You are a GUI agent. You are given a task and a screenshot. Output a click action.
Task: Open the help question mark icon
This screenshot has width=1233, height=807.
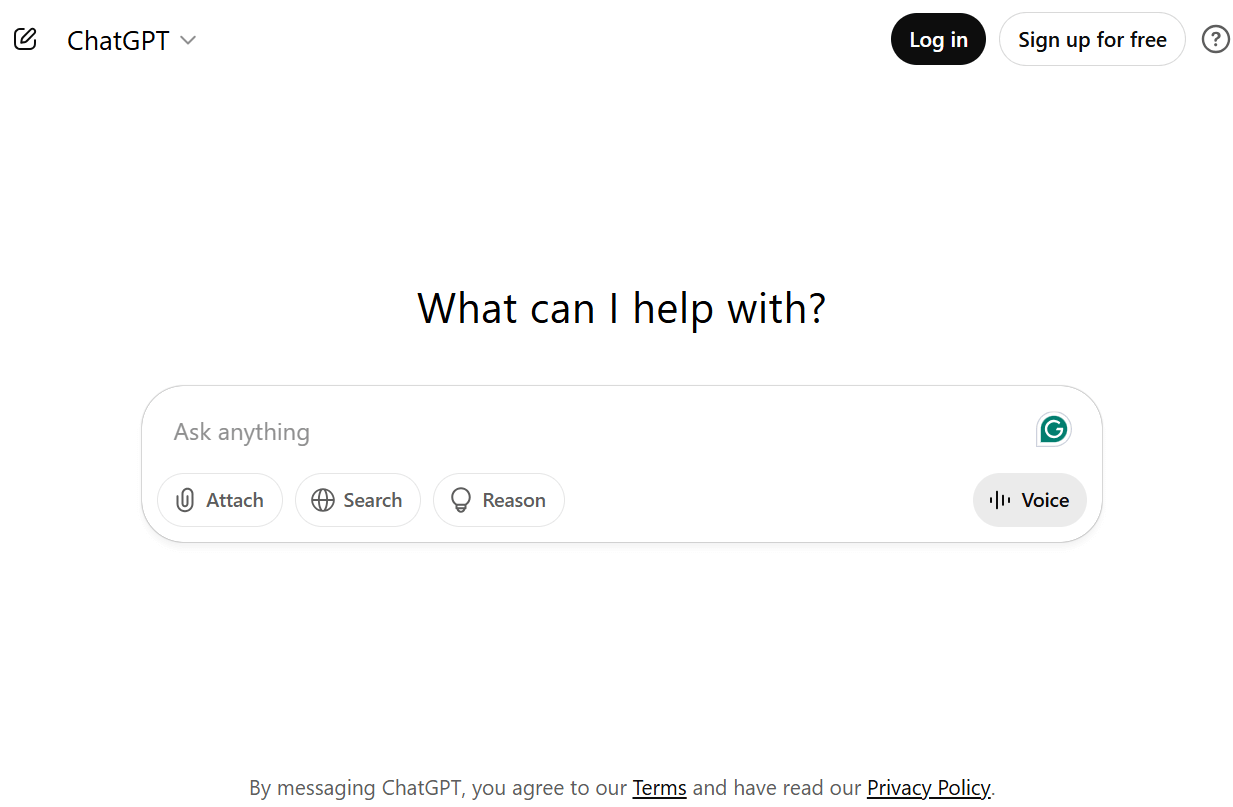(1215, 39)
